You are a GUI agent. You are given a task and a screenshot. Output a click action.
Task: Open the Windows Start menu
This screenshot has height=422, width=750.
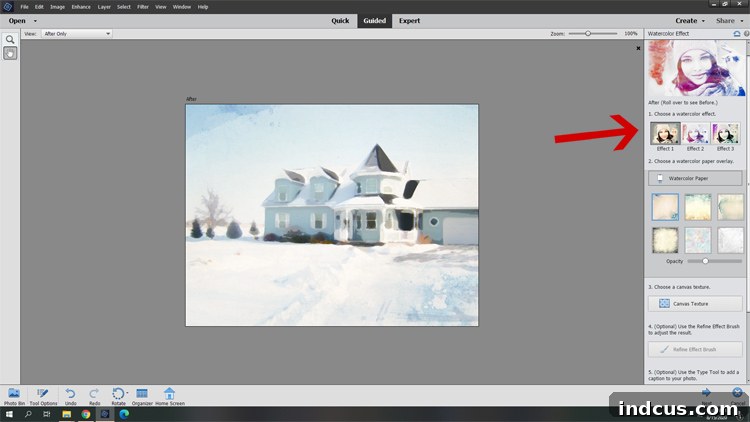[9, 414]
